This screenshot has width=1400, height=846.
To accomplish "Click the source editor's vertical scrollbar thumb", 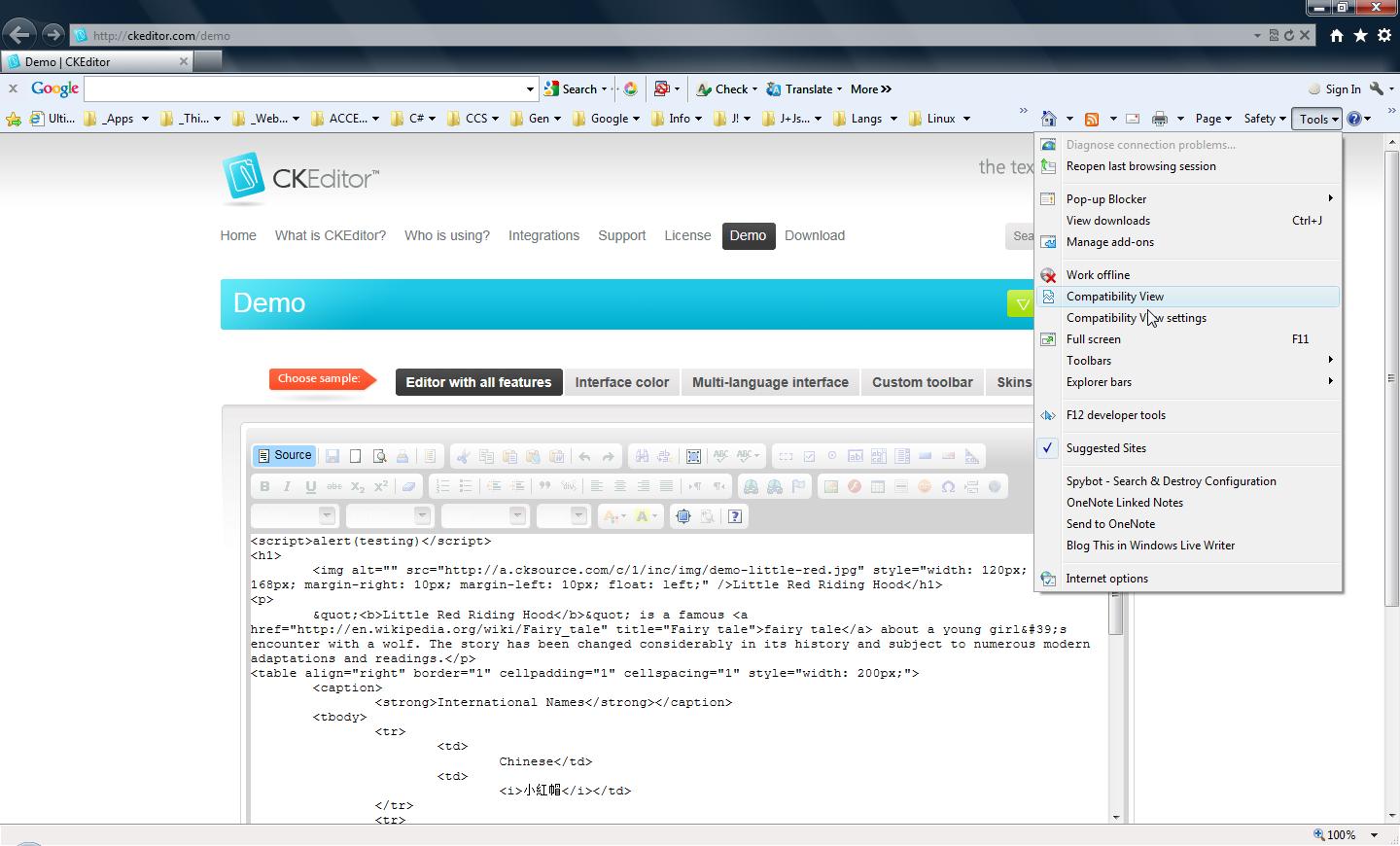I will pos(1116,613).
